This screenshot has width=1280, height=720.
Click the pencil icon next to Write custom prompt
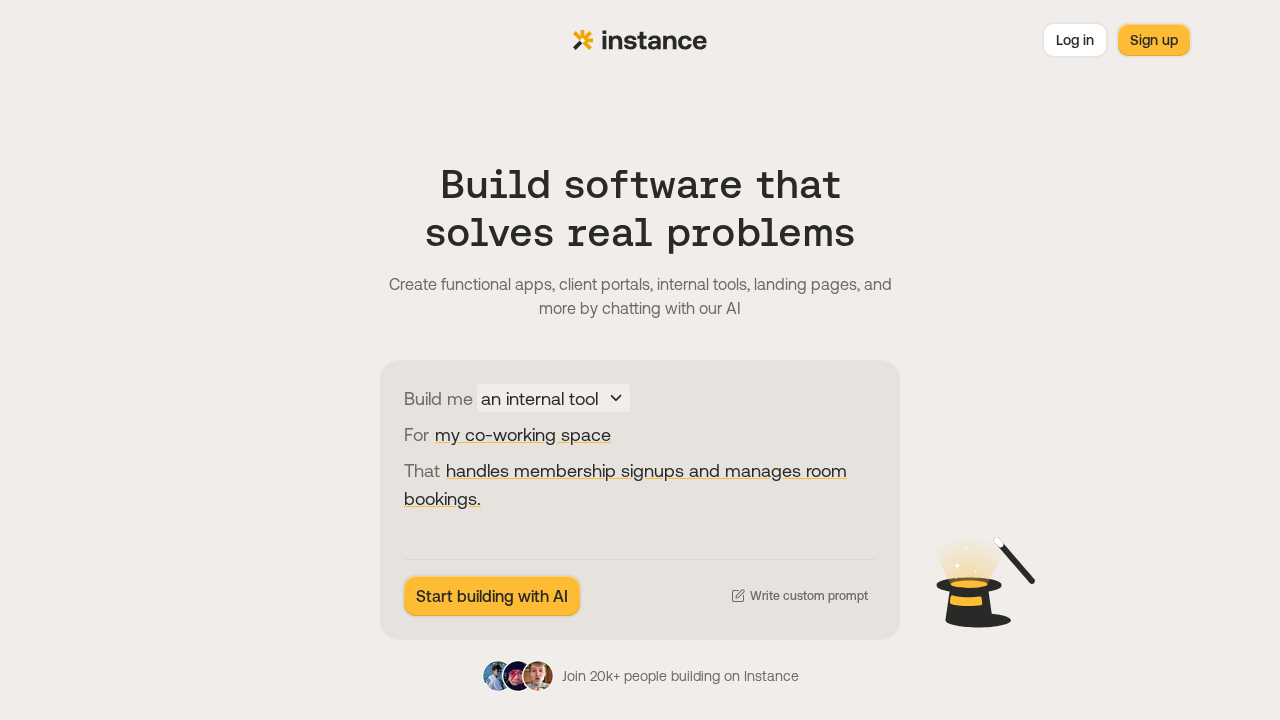(x=737, y=595)
